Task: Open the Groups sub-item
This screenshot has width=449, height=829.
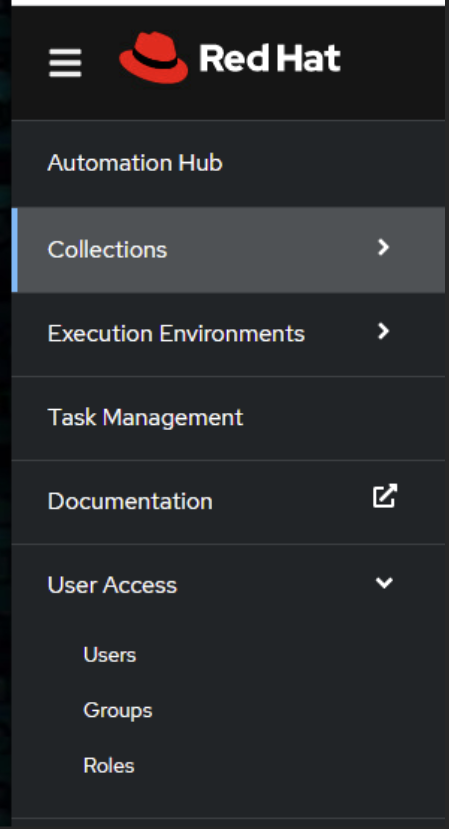Action: point(118,711)
